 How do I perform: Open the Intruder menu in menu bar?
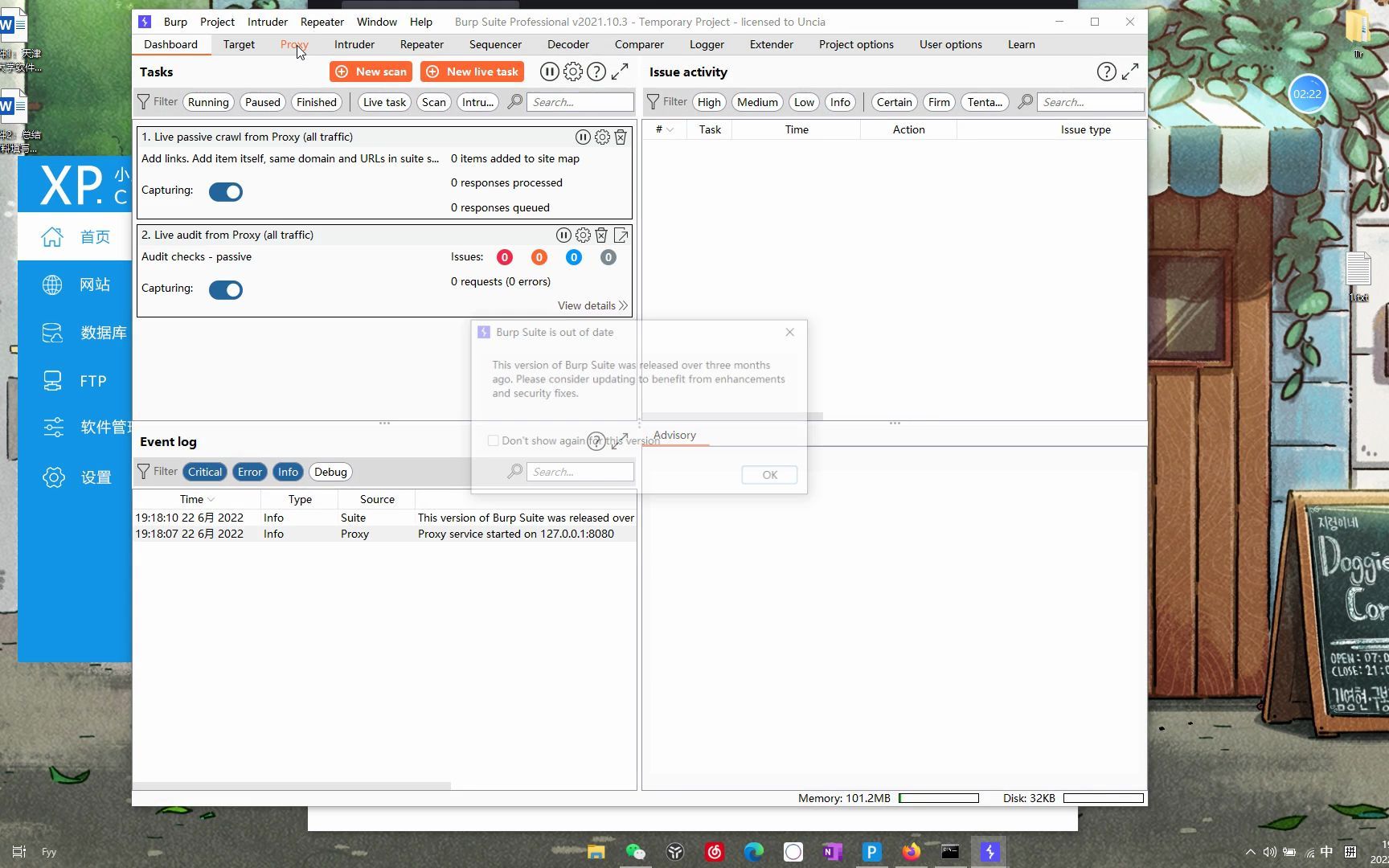(x=268, y=22)
